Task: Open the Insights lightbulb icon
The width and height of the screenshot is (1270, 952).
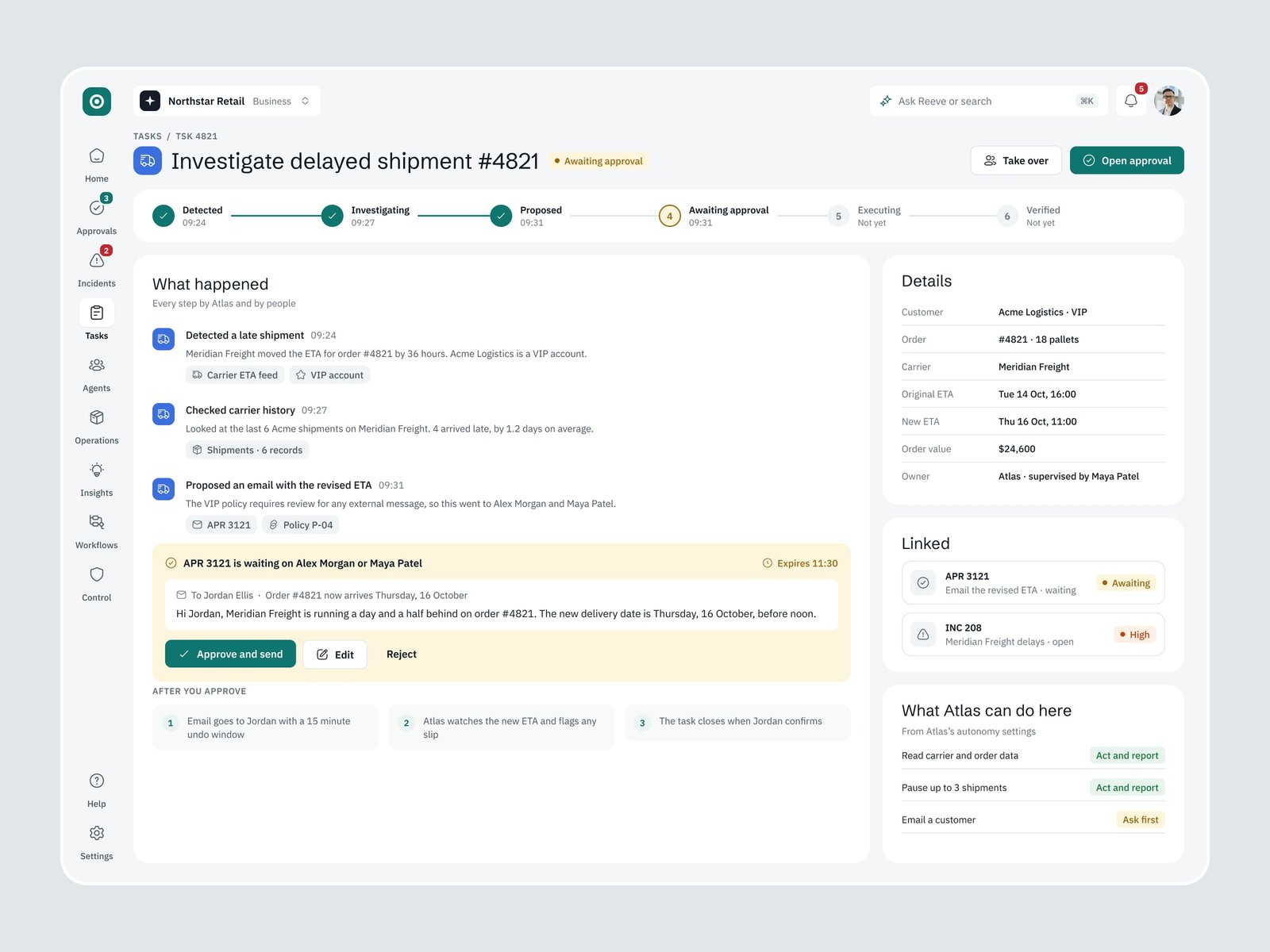Action: tap(97, 470)
